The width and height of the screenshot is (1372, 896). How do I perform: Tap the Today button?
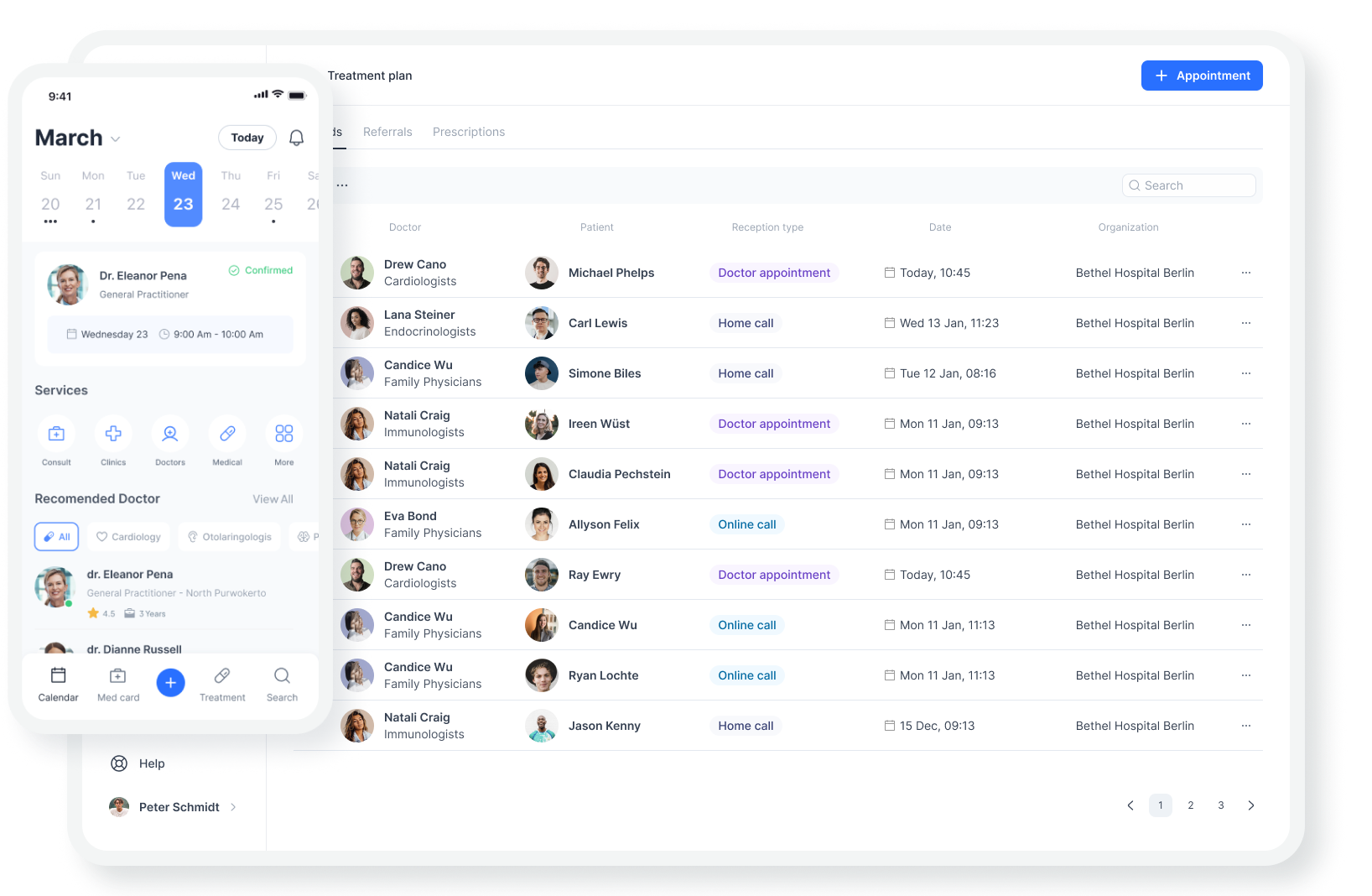[247, 138]
